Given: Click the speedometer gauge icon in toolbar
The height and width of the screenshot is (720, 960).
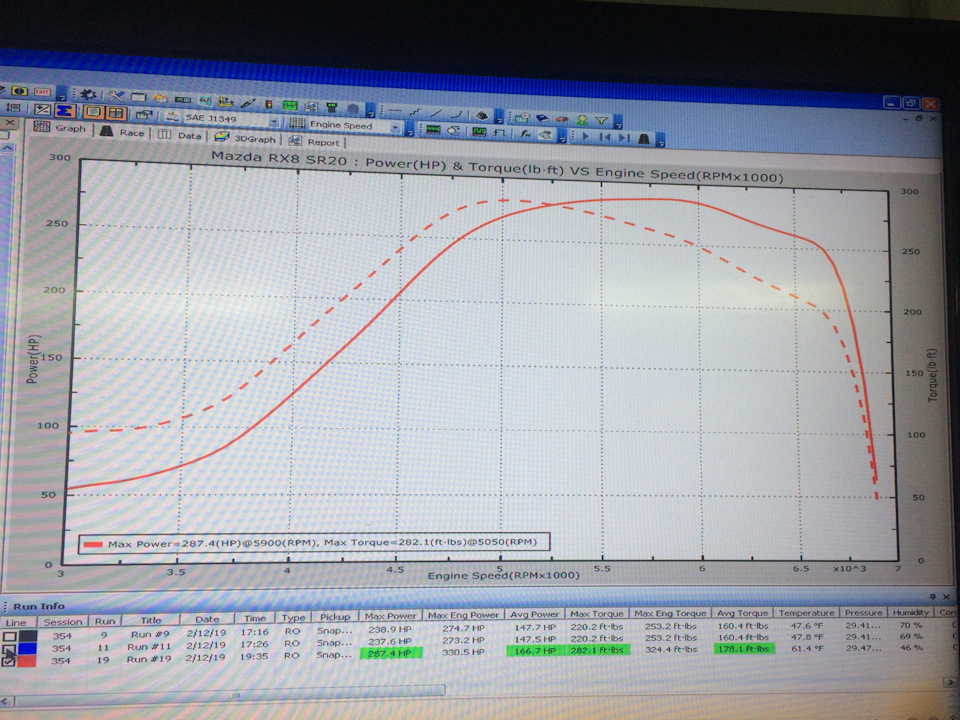Looking at the screenshot, I should [160, 99].
